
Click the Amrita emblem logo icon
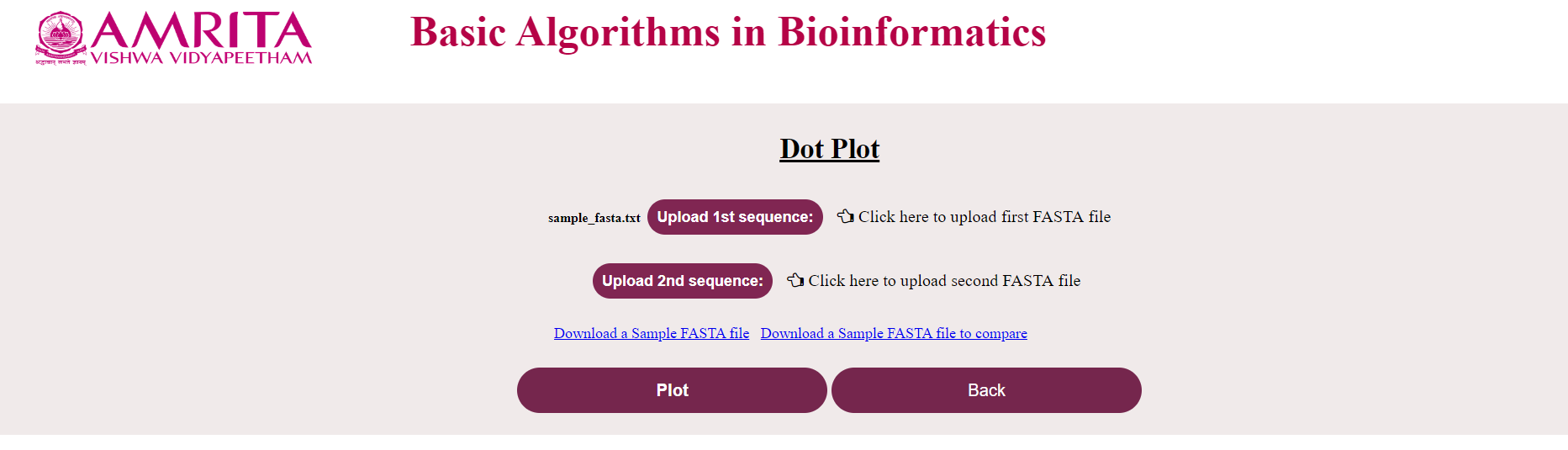(x=60, y=34)
